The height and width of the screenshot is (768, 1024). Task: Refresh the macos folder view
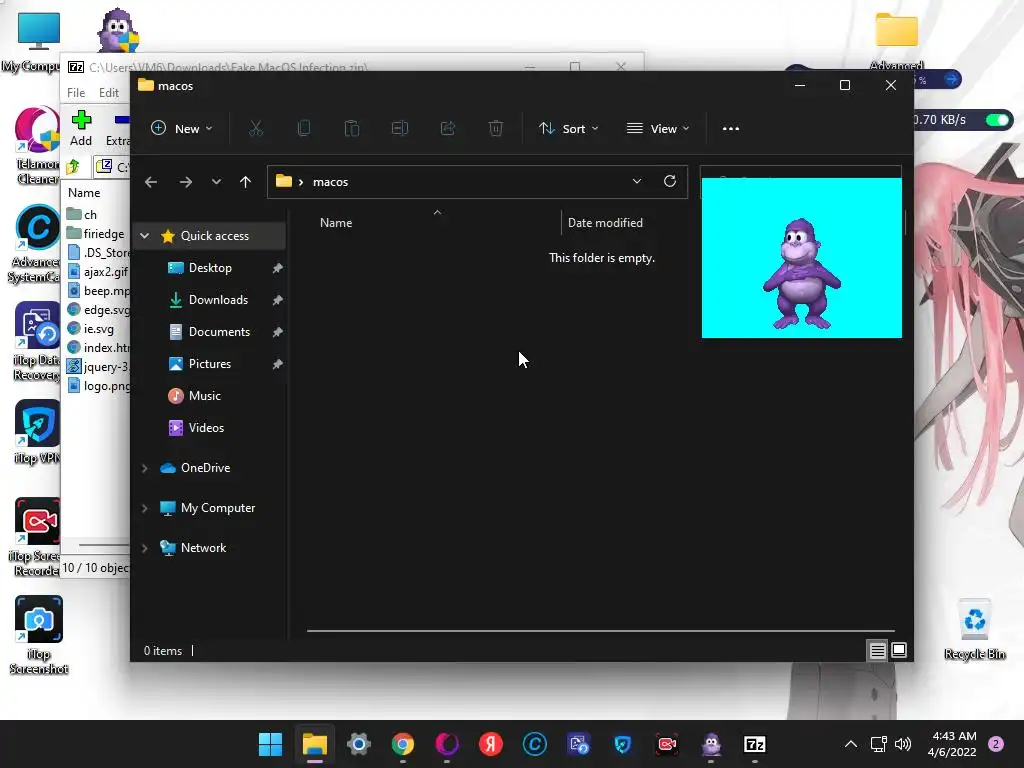click(x=669, y=182)
